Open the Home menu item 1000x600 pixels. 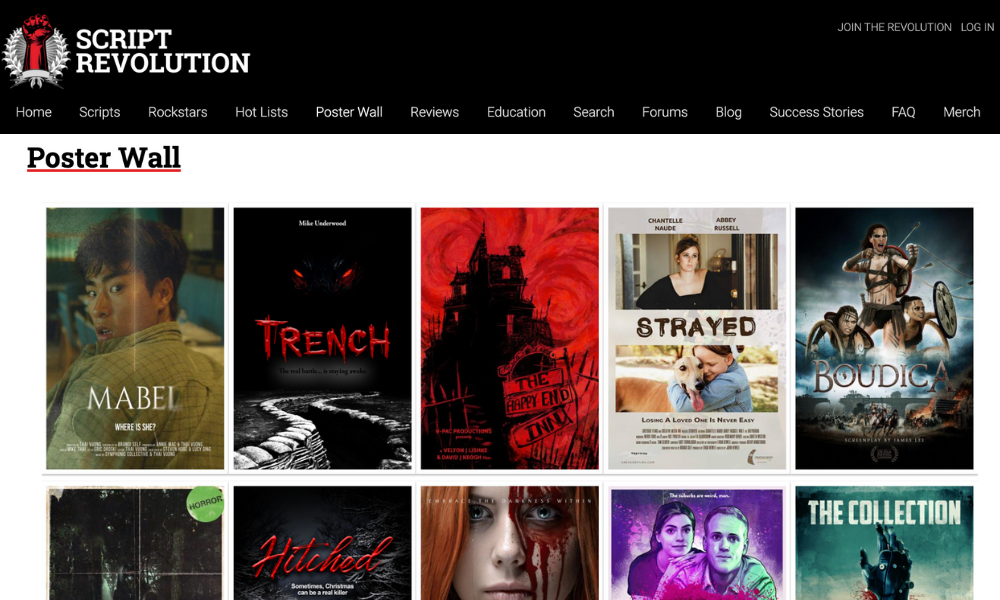coord(34,112)
